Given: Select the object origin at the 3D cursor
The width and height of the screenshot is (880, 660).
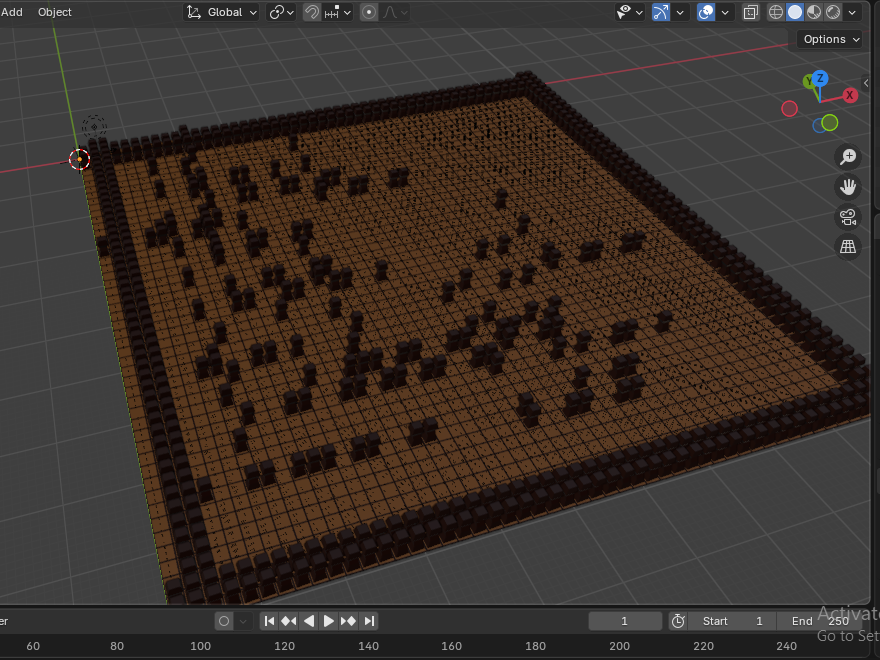Looking at the screenshot, I should point(80,159).
